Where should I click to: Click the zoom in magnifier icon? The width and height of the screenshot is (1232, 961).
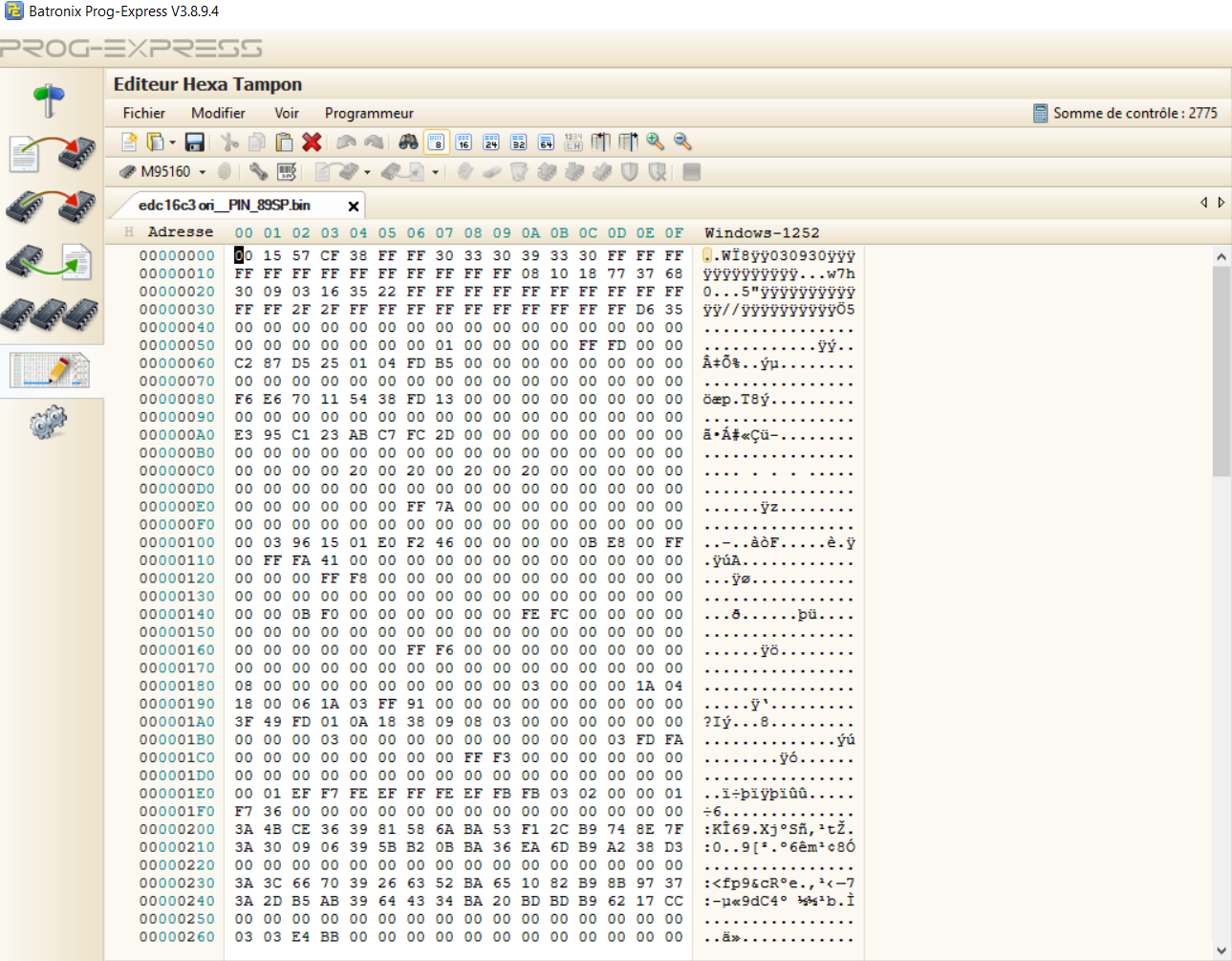tap(655, 142)
